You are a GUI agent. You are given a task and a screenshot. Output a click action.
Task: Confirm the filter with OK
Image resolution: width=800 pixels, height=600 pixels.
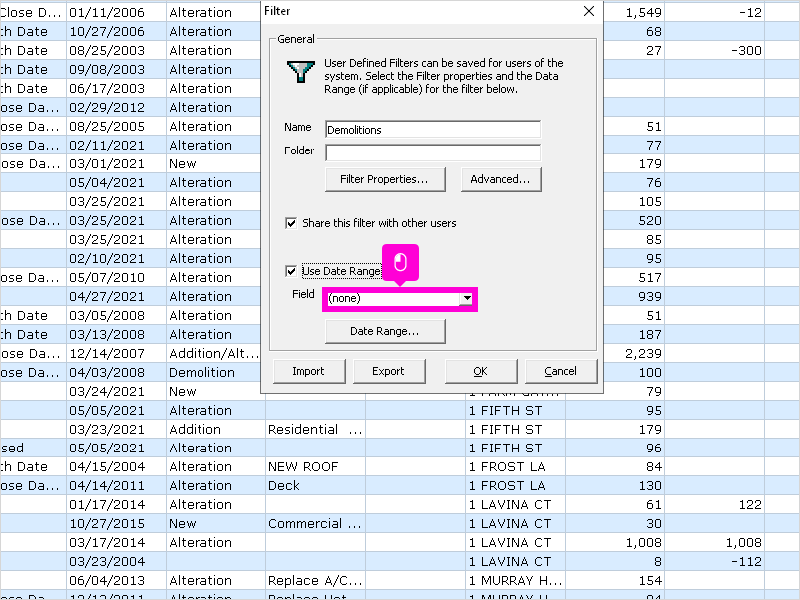click(481, 371)
